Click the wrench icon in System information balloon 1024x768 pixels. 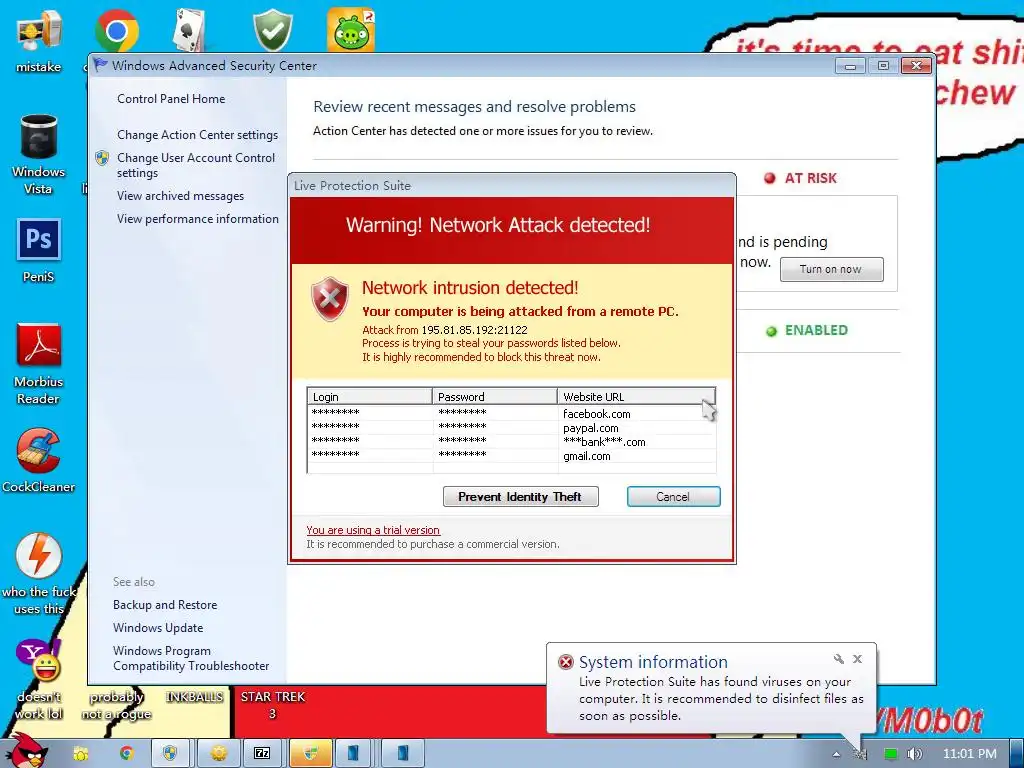[x=839, y=659]
